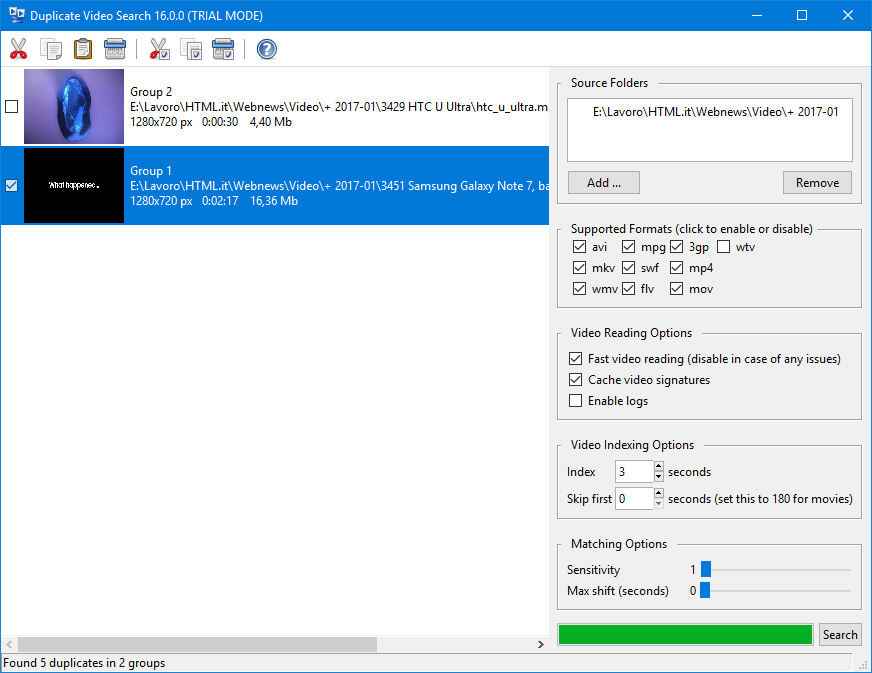Select the source folder path entry
Screen dimensions: 872x673
(715, 112)
